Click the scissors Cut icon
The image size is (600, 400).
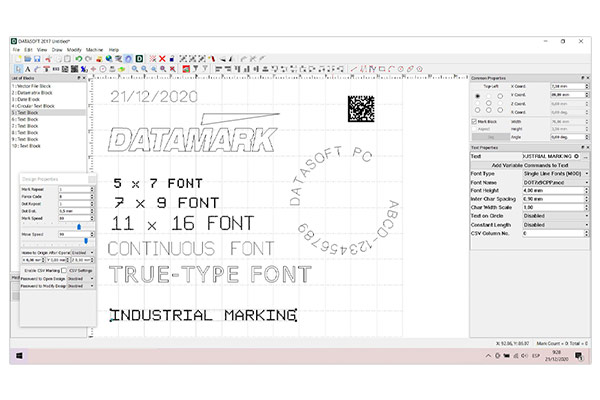49,59
